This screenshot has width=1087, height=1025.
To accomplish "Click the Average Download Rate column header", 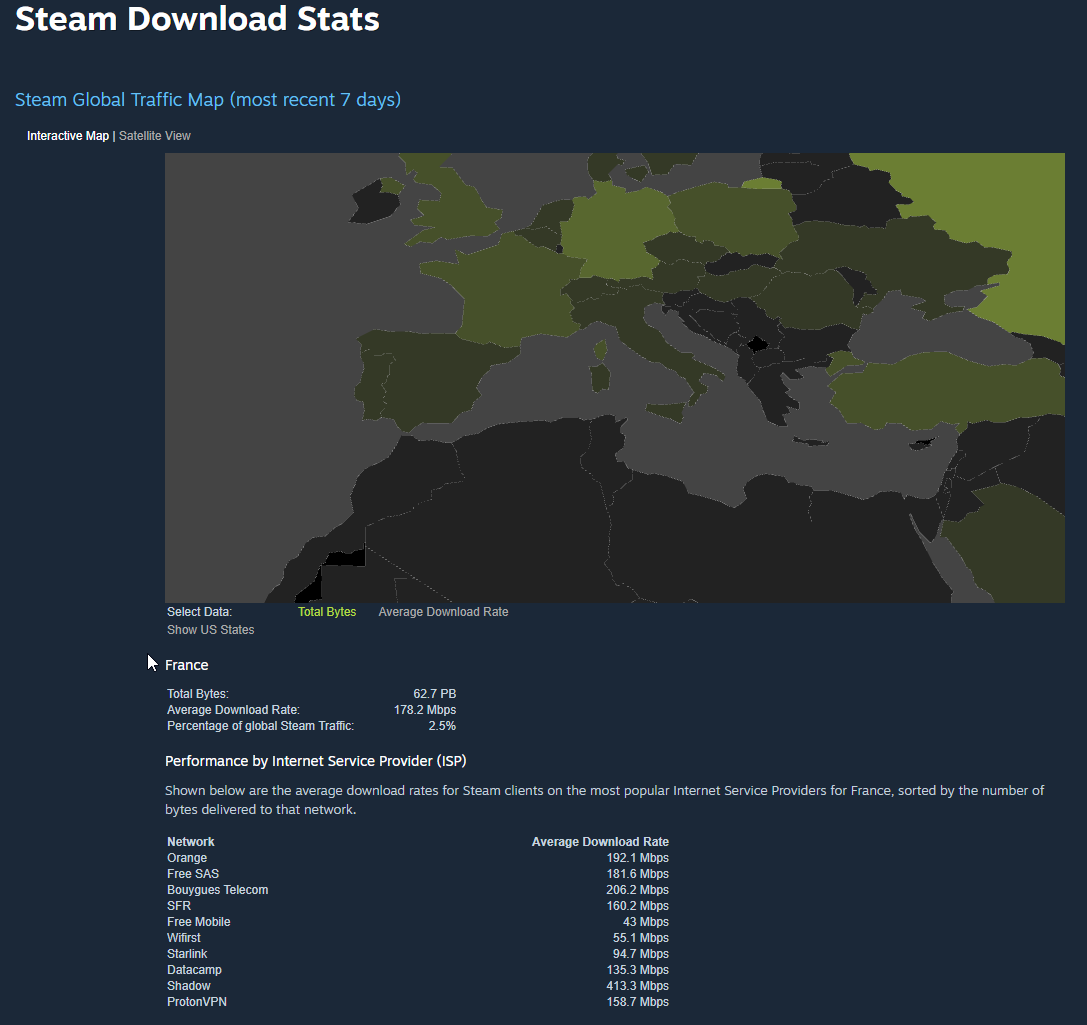I will pos(600,841).
